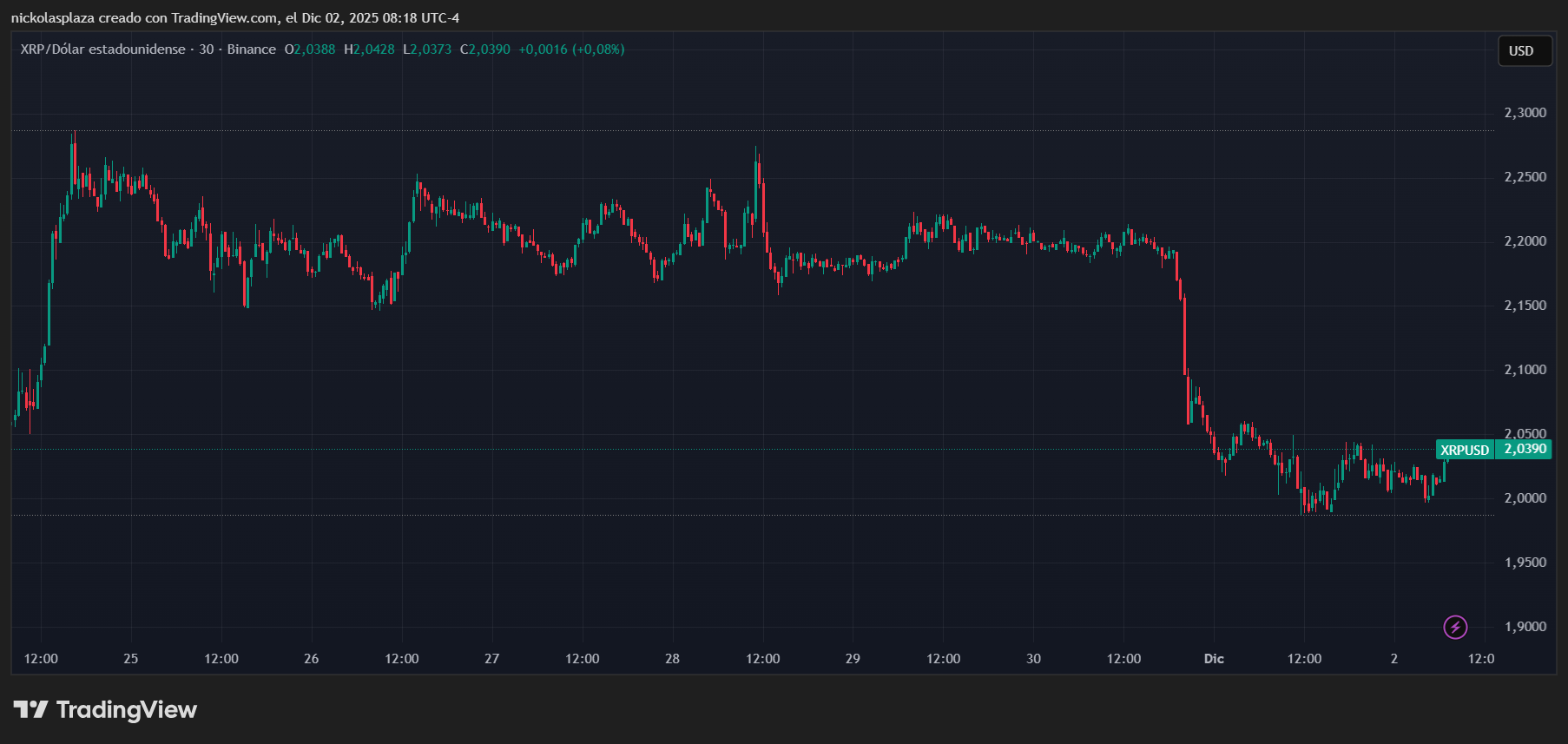The width and height of the screenshot is (1568, 744).
Task: Click the open value O2,0388
Action: point(310,49)
